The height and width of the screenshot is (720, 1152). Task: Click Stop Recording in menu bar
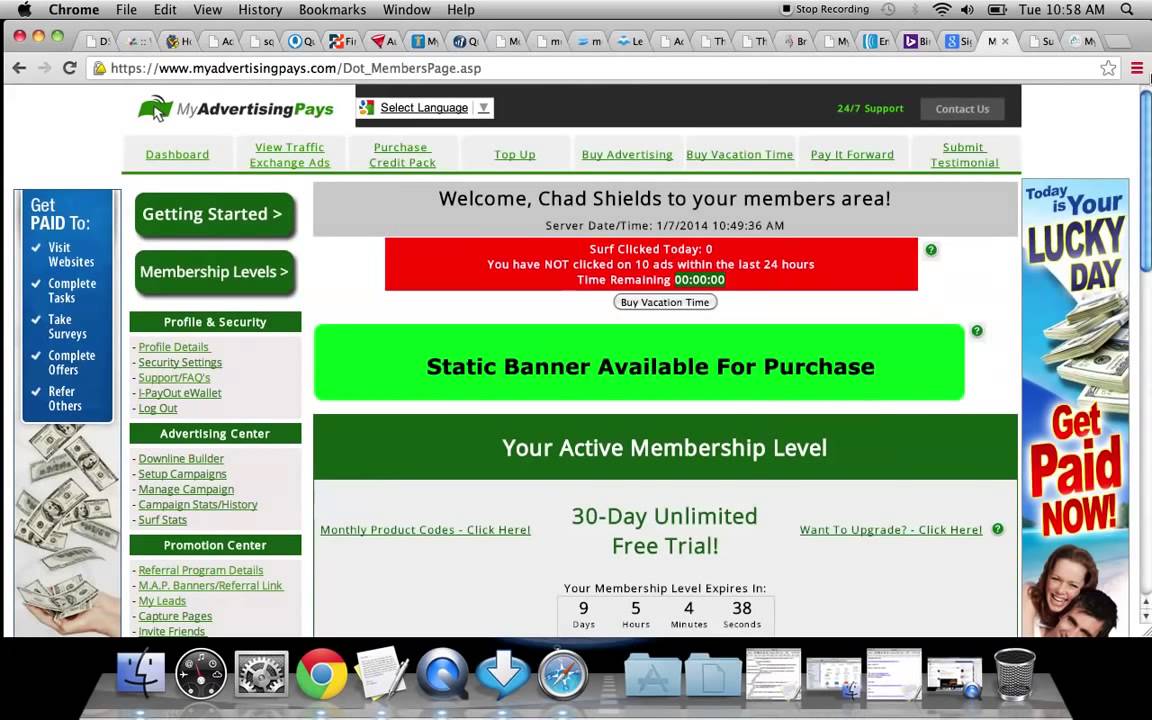tap(824, 10)
